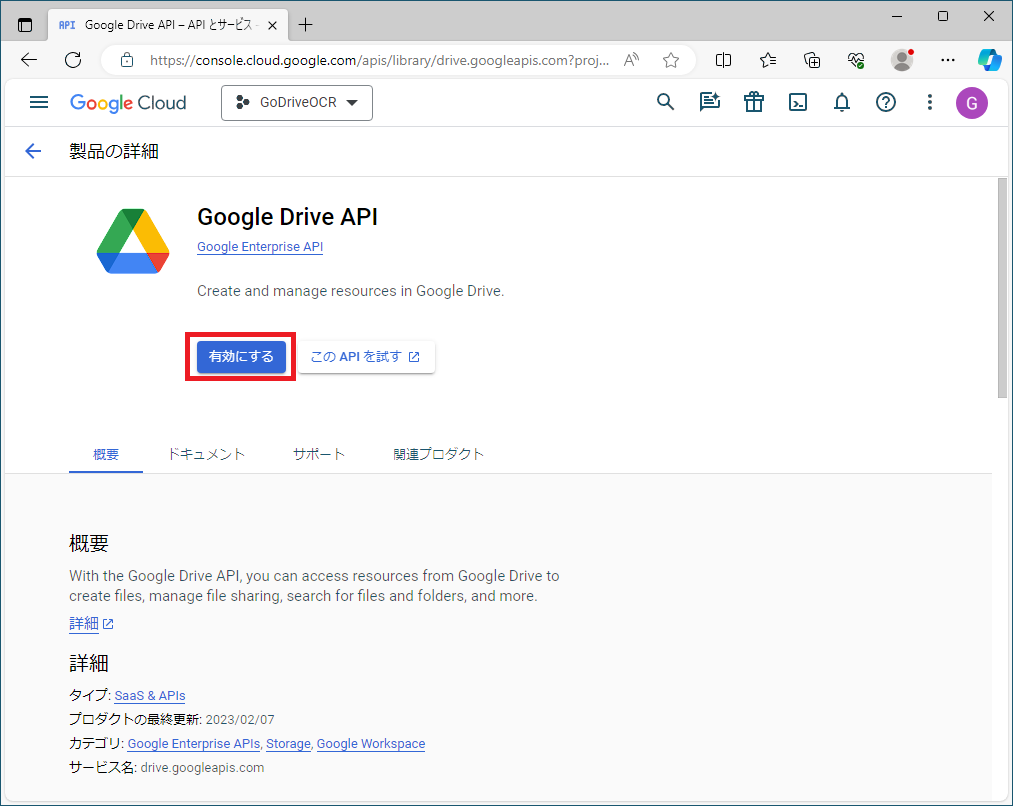
Task: Click the Google Drive product logo
Action: coord(133,241)
